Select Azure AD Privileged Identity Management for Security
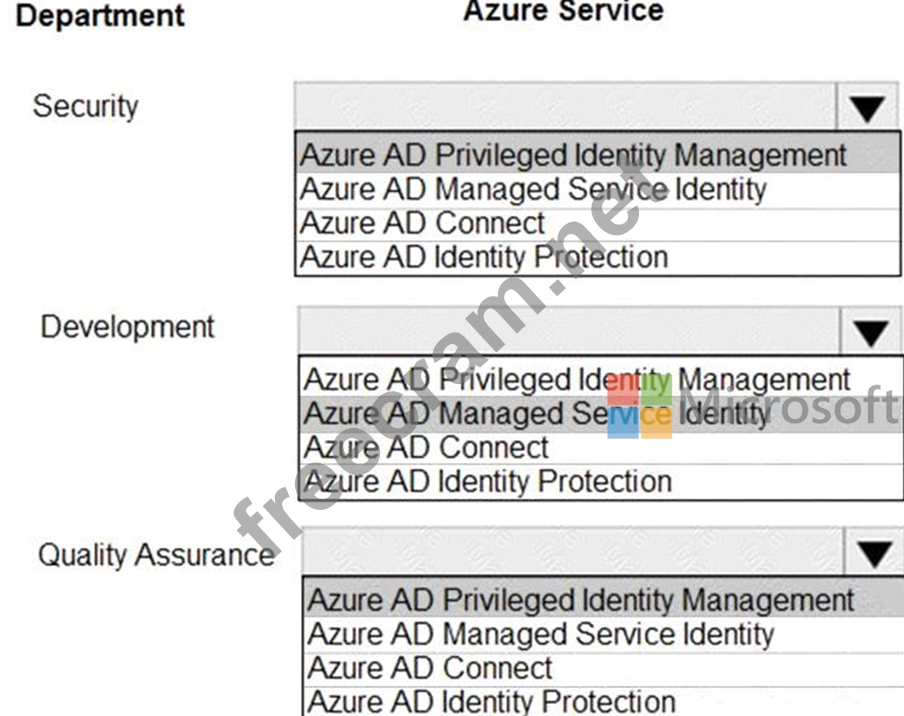 coord(573,155)
